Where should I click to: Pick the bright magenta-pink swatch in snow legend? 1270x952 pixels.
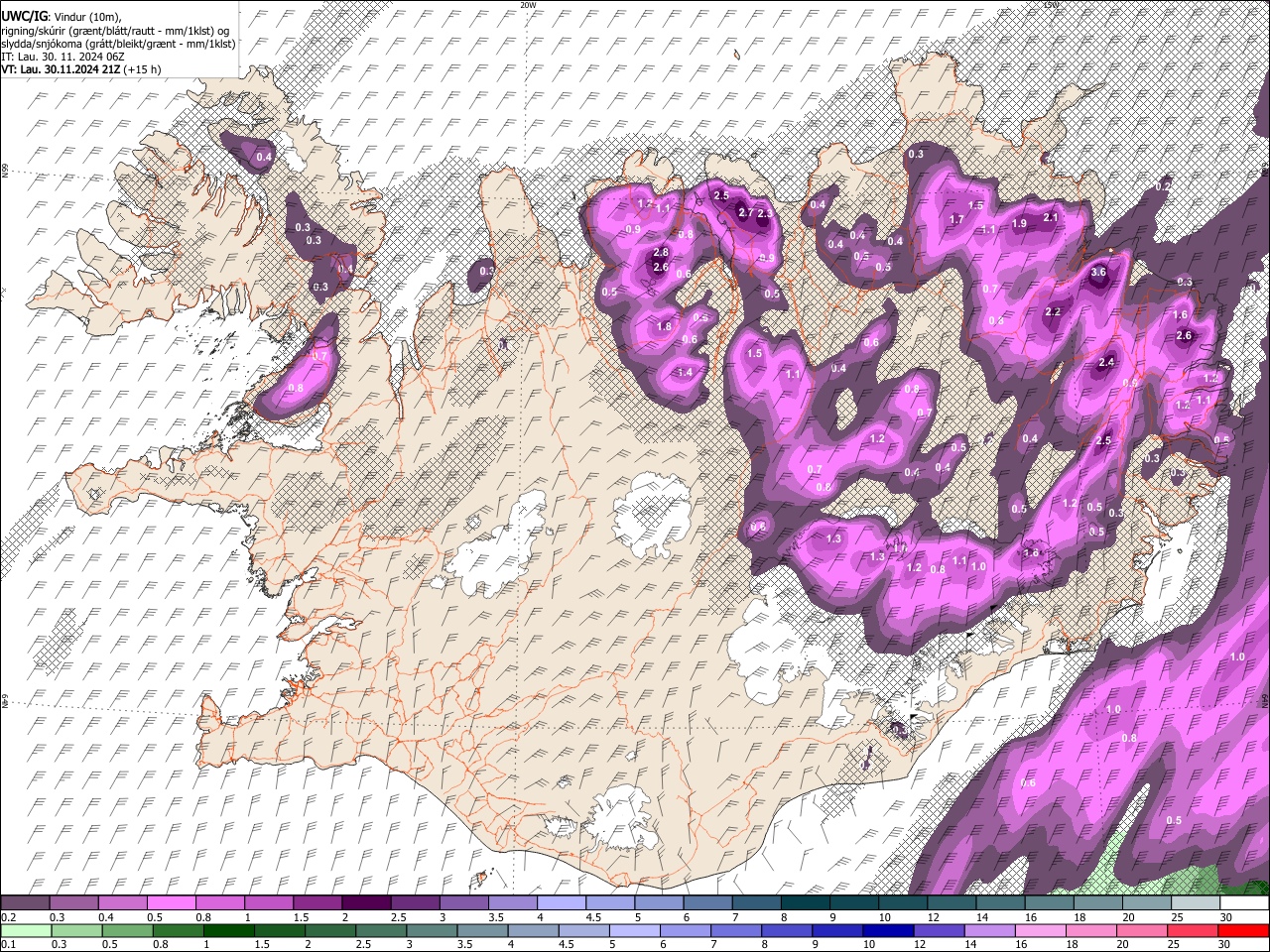pyautogui.click(x=172, y=903)
